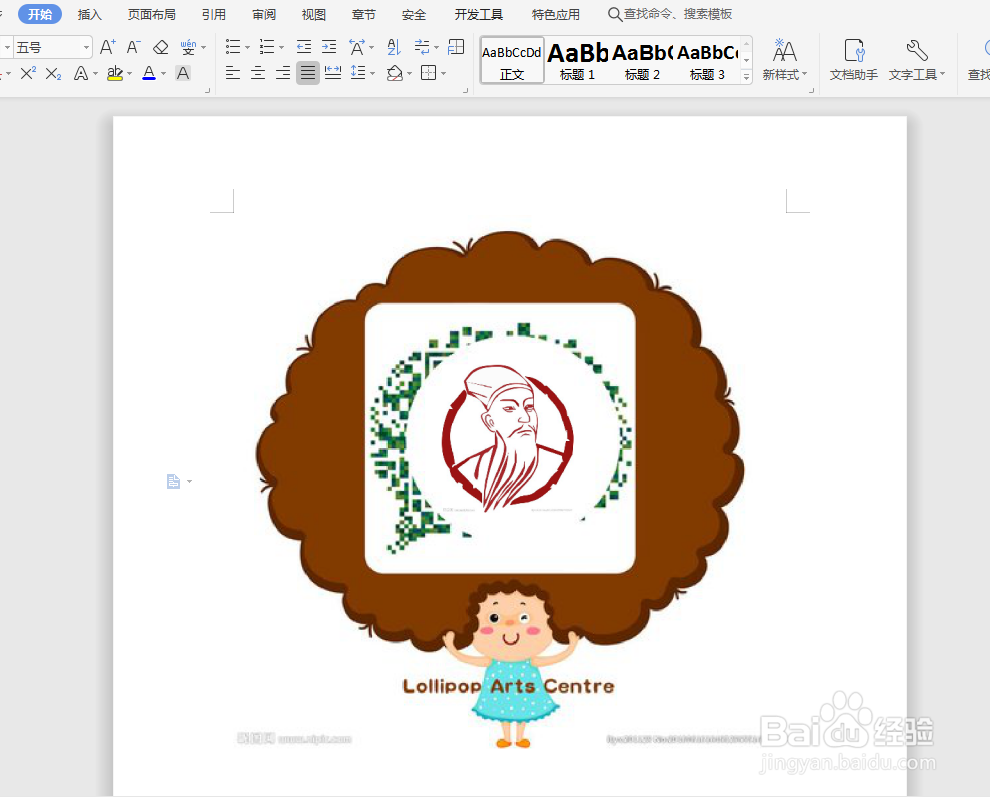Open the 章节 tab
This screenshot has height=797, width=990.
364,15
